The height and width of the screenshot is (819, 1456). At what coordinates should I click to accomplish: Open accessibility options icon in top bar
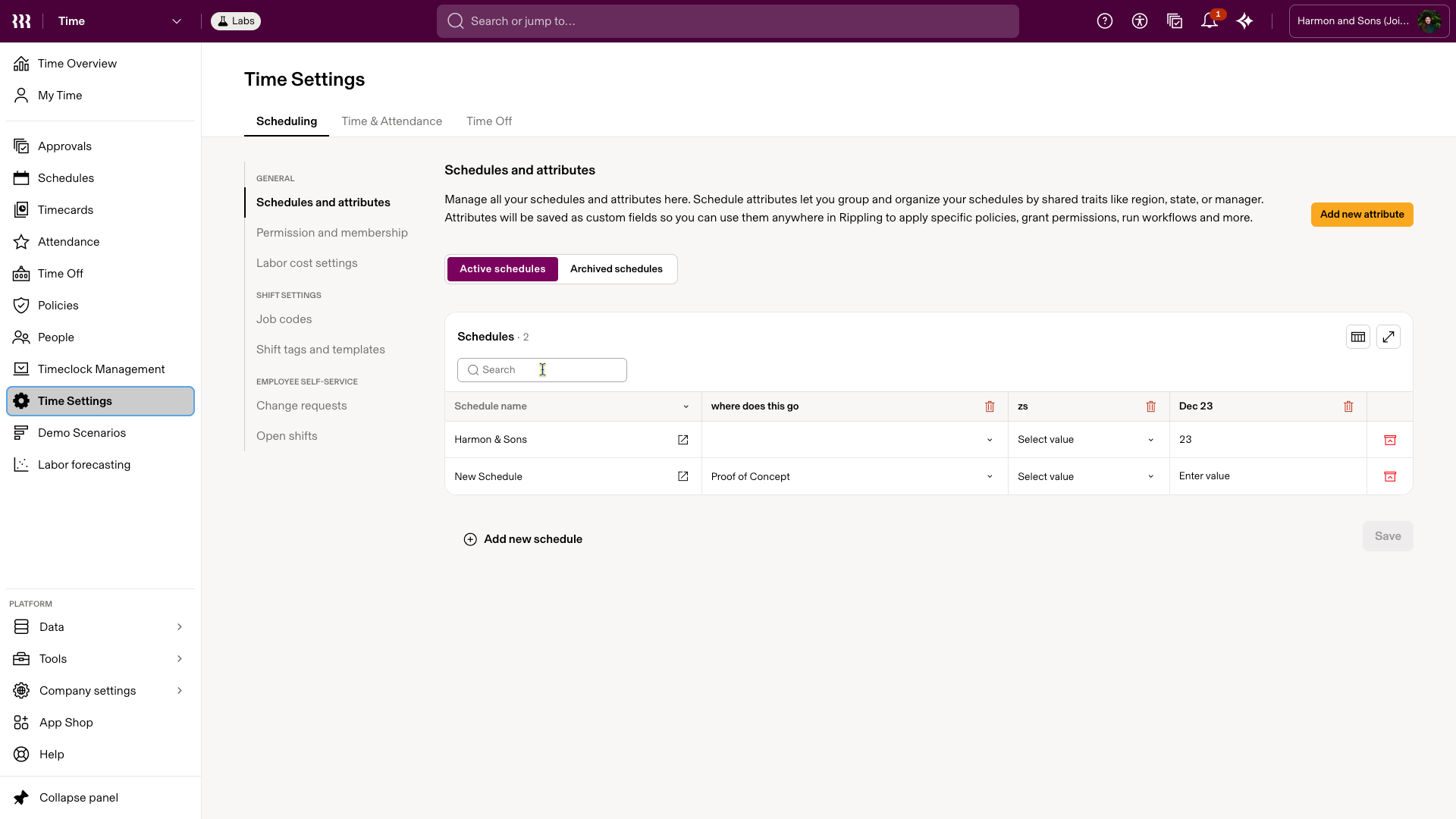[x=1140, y=21]
